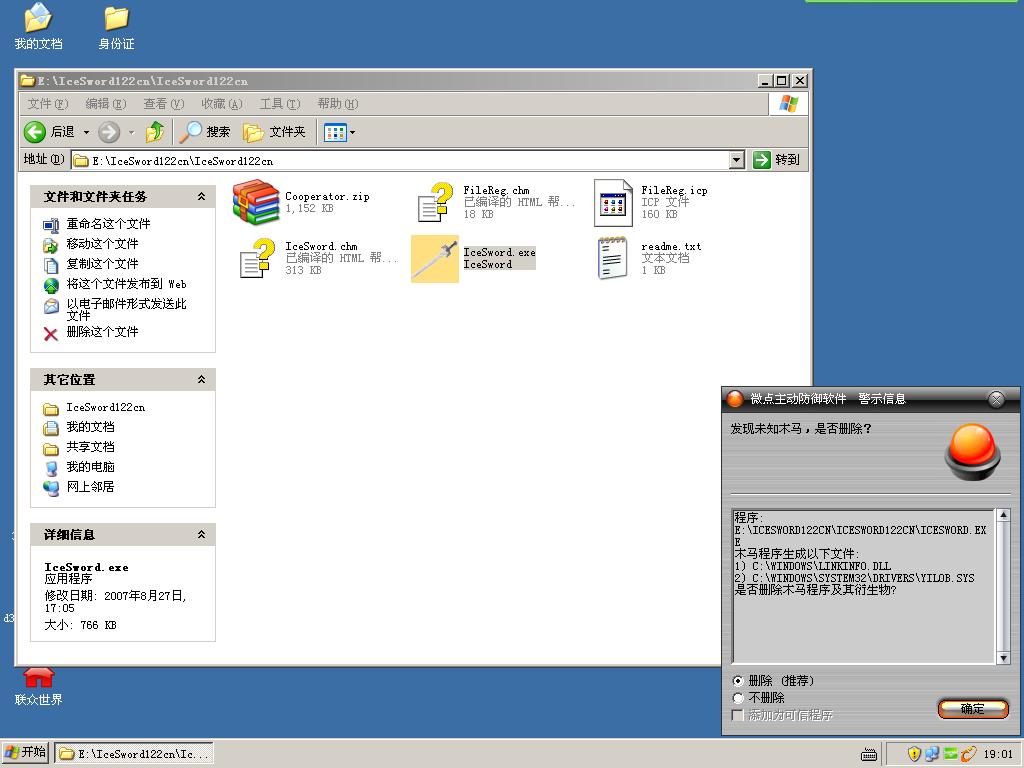
Task: Click the 删除这个文件 task link
Action: coord(102,332)
